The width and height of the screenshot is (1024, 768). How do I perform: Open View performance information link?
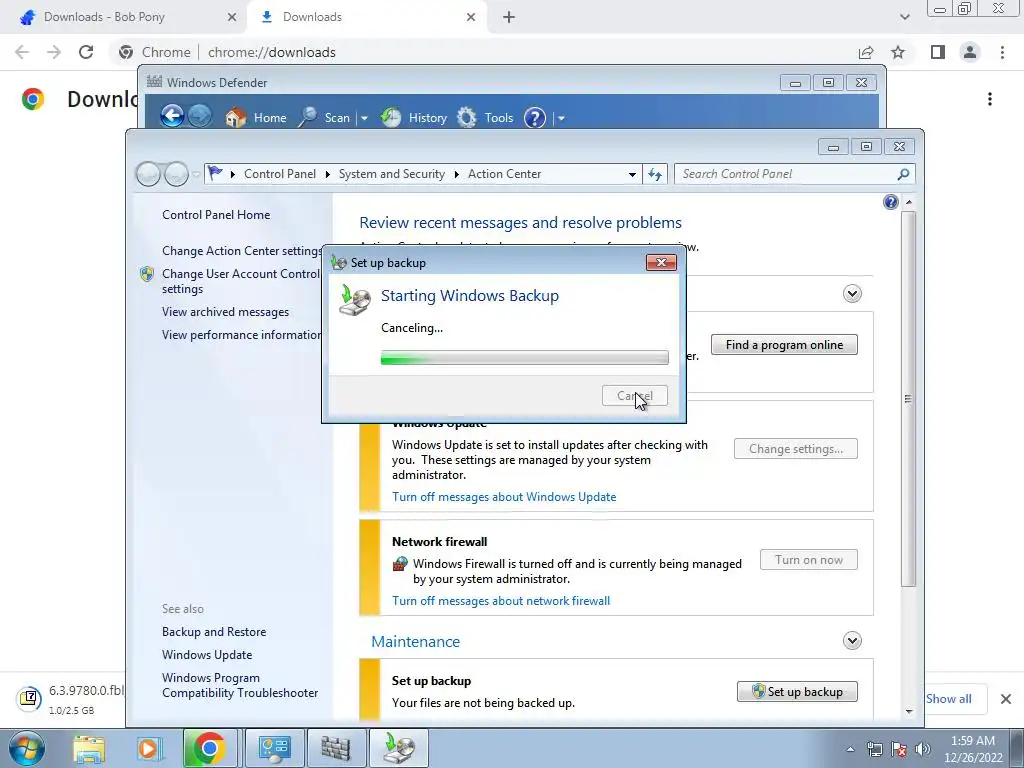coord(242,334)
